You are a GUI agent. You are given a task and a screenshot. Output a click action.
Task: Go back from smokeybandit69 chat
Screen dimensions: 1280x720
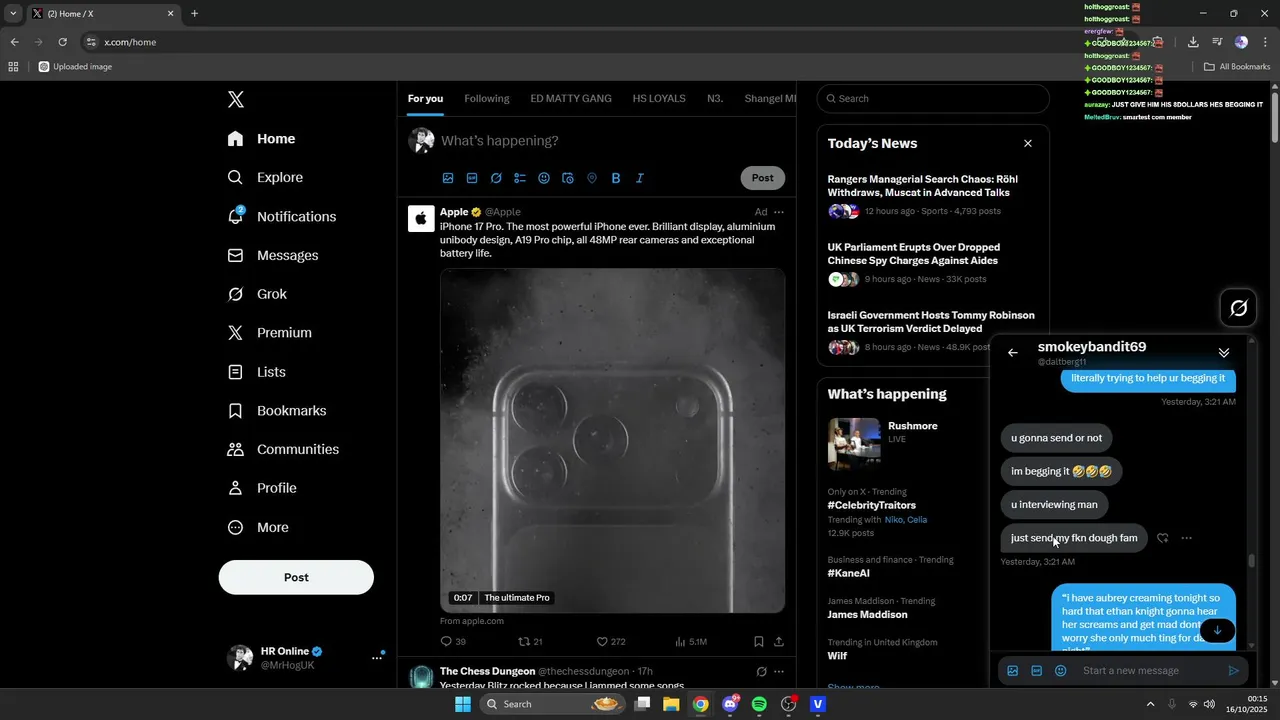pyautogui.click(x=1013, y=353)
